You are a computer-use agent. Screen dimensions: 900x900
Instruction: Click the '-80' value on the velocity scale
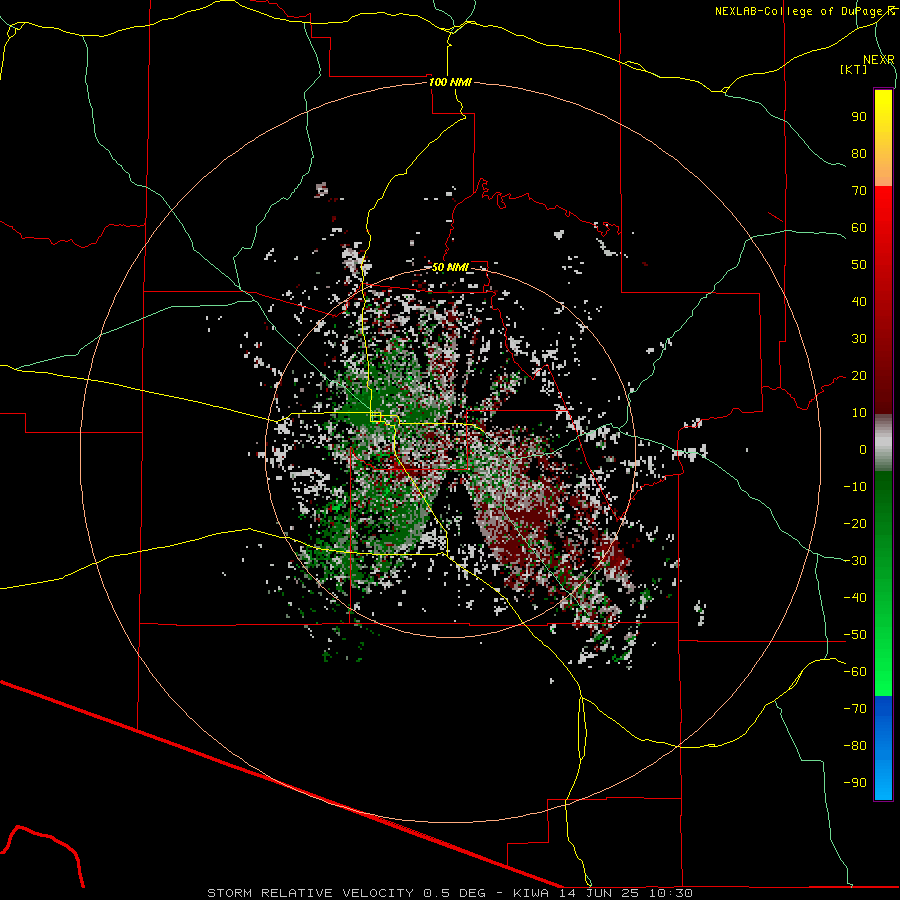(855, 746)
